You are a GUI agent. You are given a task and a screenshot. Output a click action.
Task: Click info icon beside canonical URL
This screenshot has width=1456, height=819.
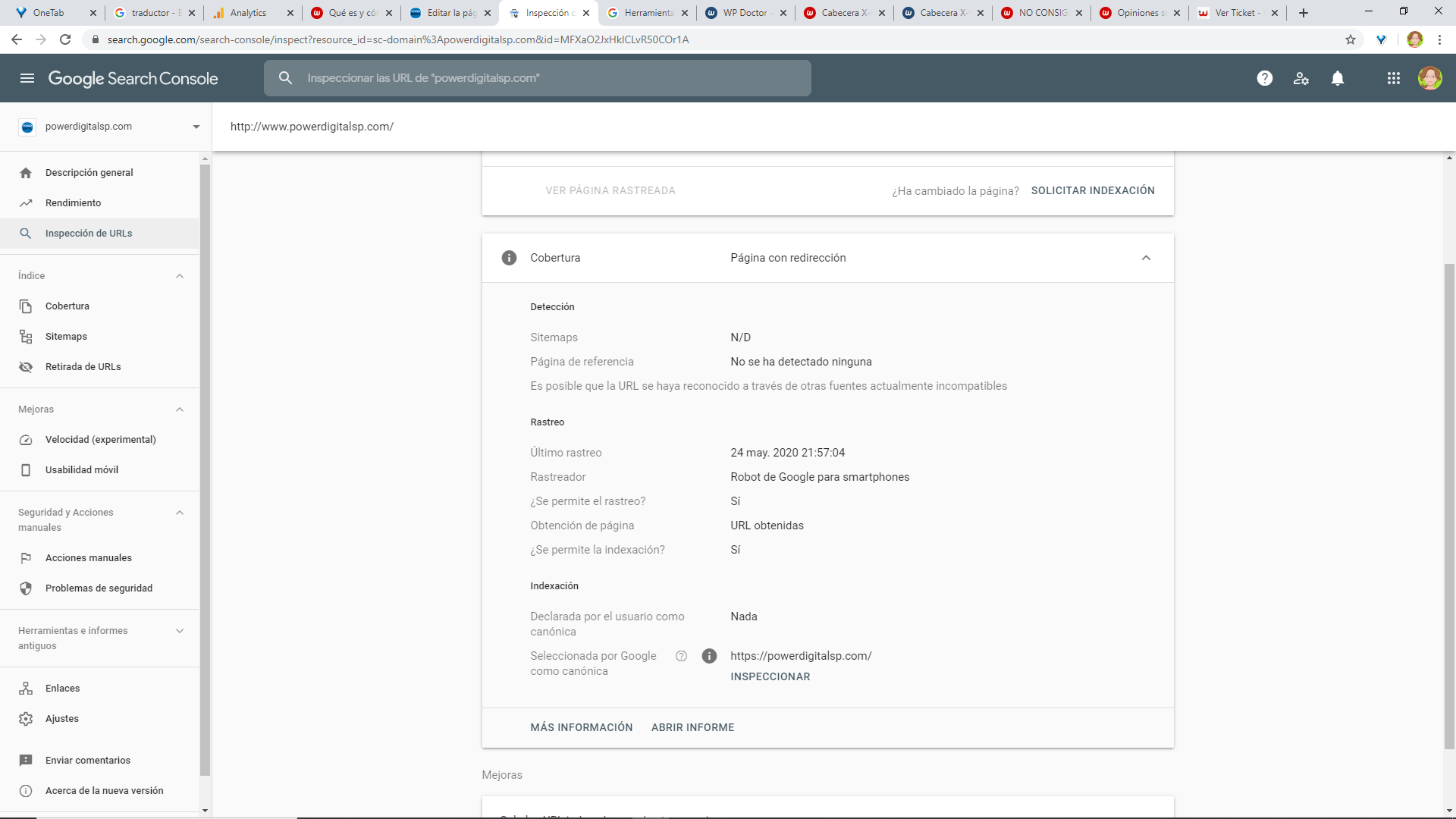click(709, 656)
